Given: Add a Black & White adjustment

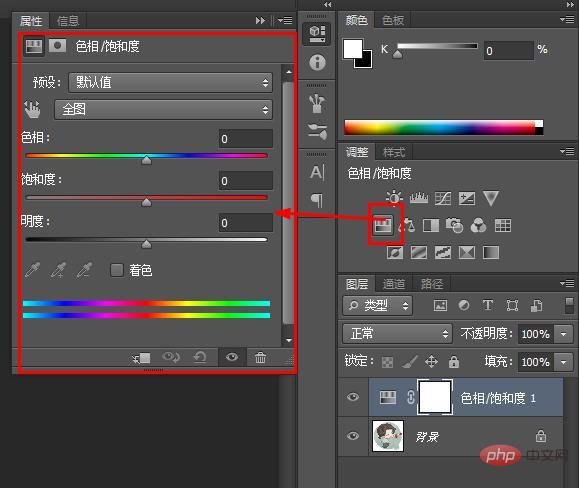Looking at the screenshot, I should click(x=431, y=225).
